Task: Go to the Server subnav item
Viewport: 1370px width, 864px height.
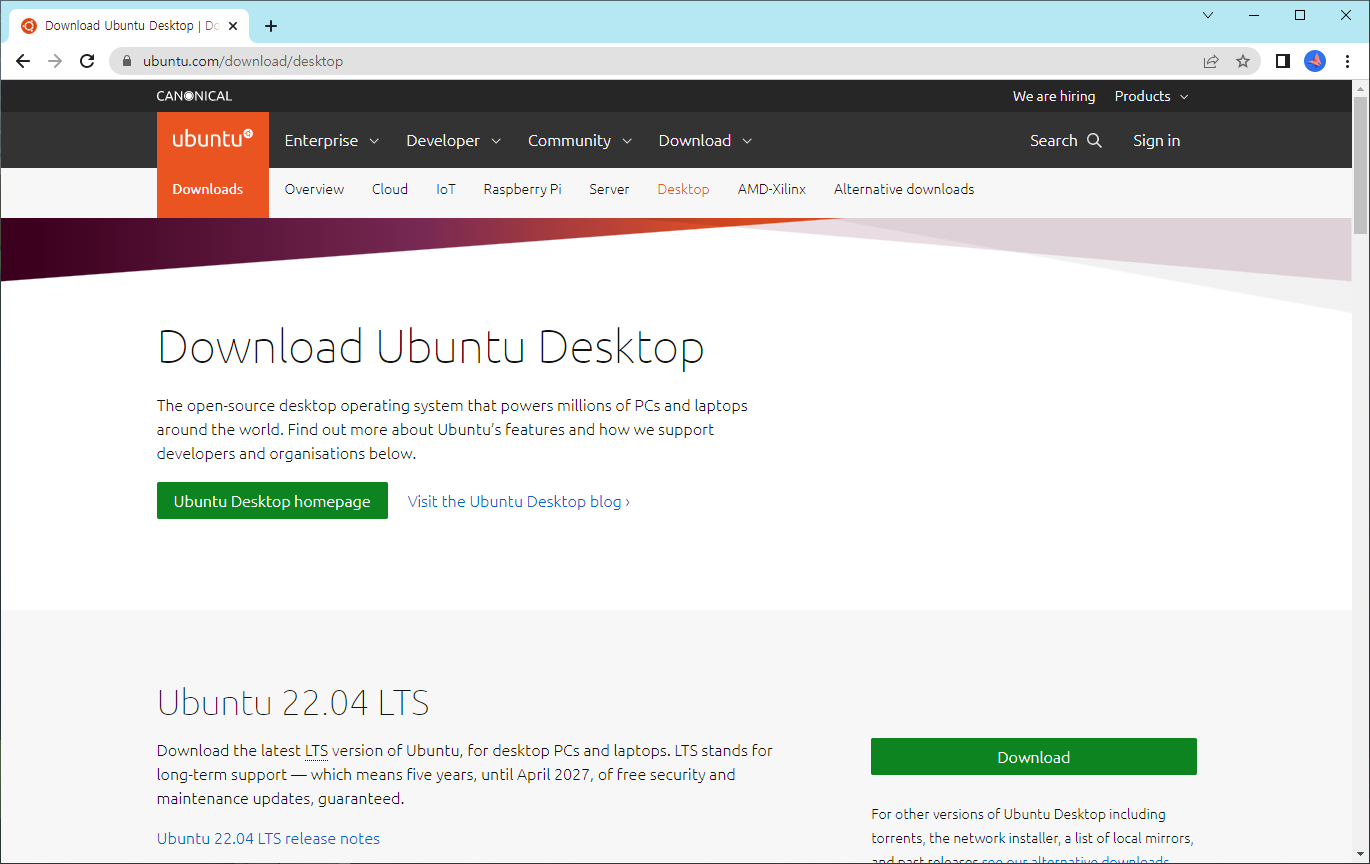Action: (609, 189)
